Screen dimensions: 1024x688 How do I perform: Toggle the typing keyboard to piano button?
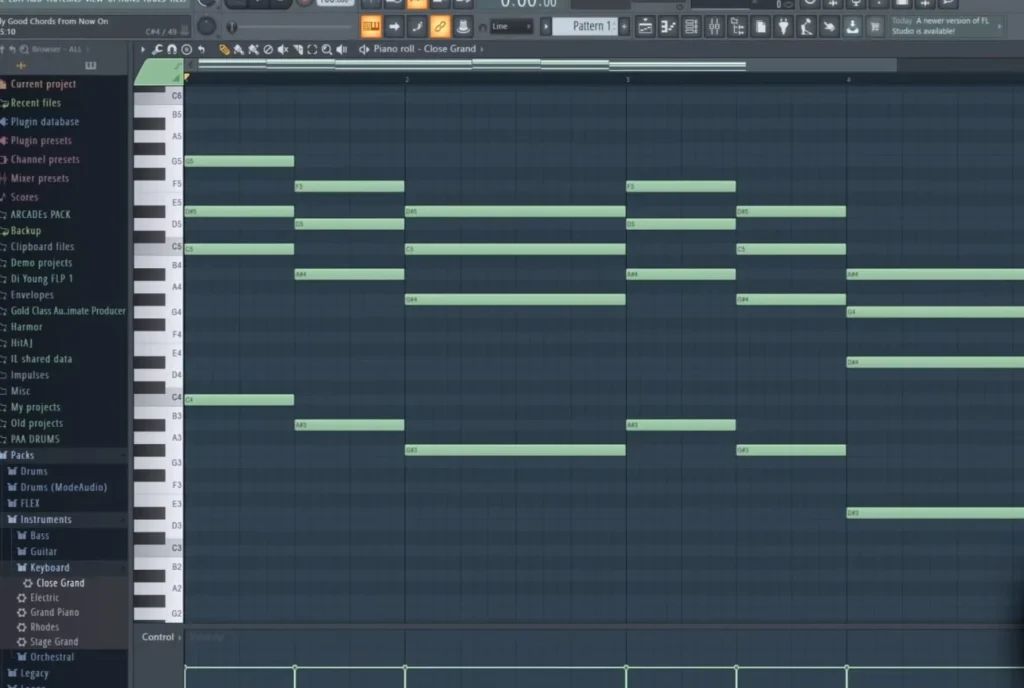[371, 26]
